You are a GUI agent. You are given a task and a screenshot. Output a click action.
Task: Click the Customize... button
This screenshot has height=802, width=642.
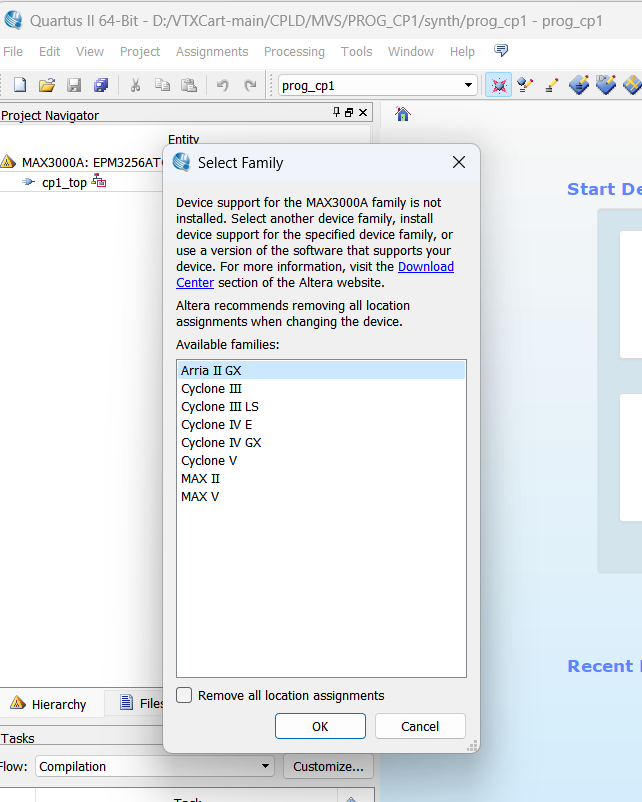[328, 766]
